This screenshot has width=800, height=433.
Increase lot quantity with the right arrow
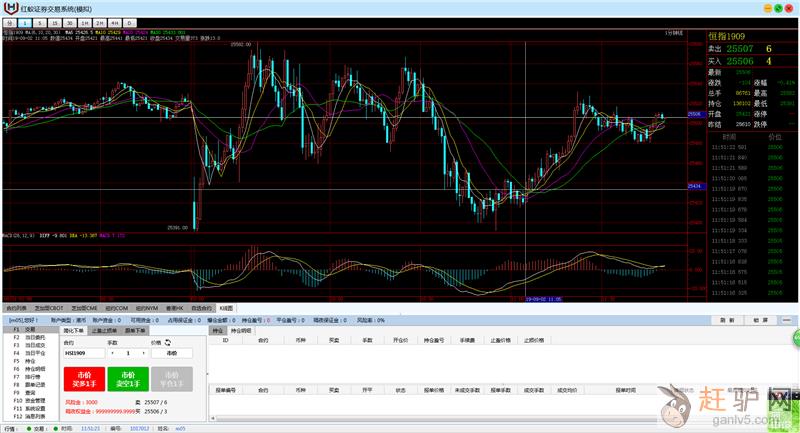(x=144, y=353)
